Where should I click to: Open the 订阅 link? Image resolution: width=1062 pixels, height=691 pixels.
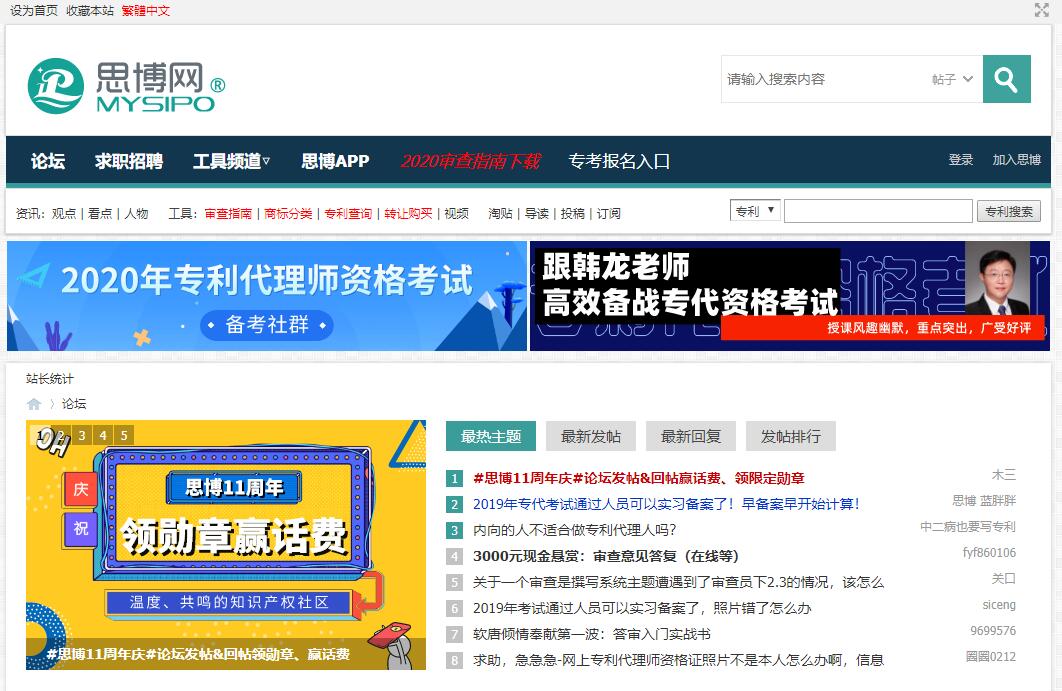pyautogui.click(x=609, y=213)
